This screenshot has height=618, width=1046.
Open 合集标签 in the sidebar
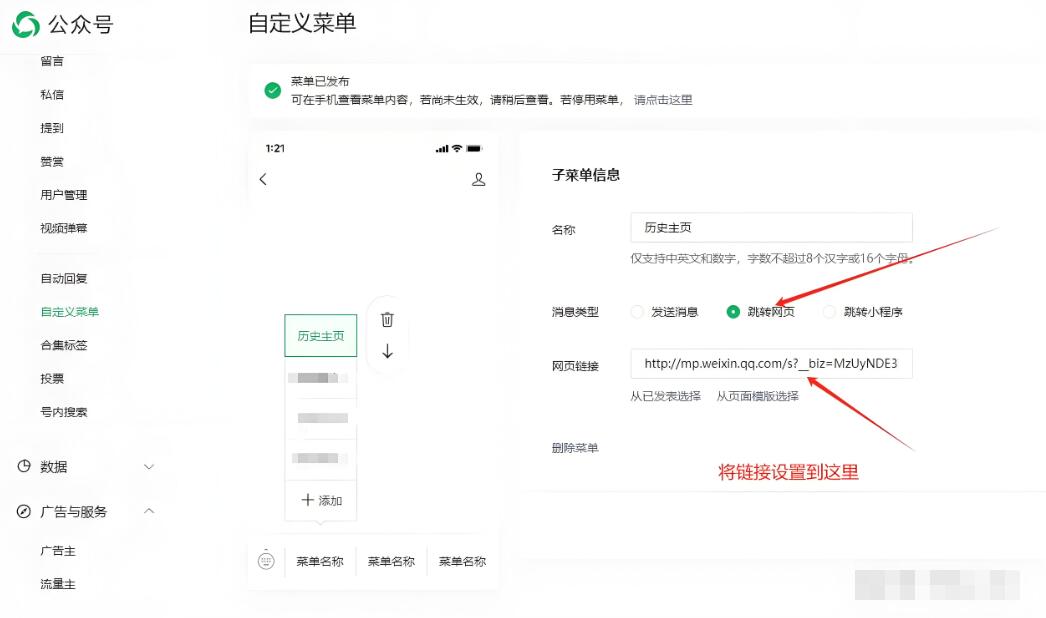pos(63,345)
